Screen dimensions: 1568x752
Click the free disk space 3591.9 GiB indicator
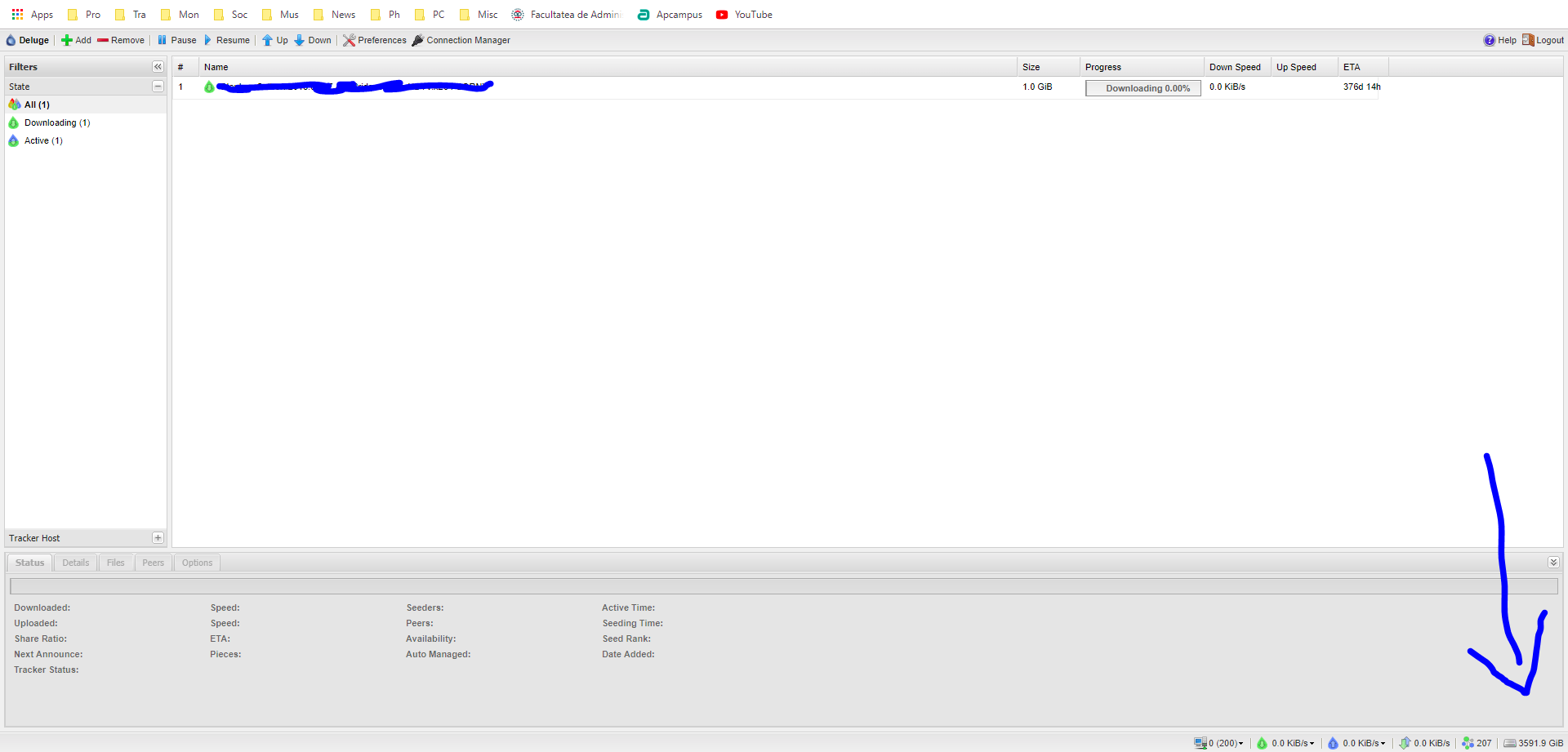pos(1534,743)
